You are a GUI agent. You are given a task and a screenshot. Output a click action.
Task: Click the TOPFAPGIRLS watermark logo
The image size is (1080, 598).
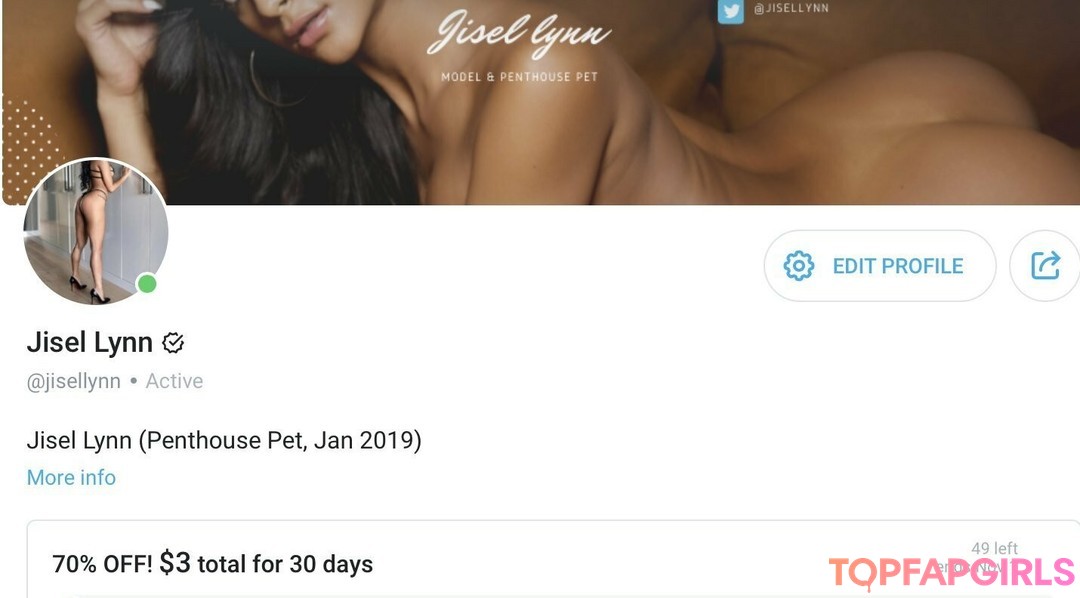[951, 573]
